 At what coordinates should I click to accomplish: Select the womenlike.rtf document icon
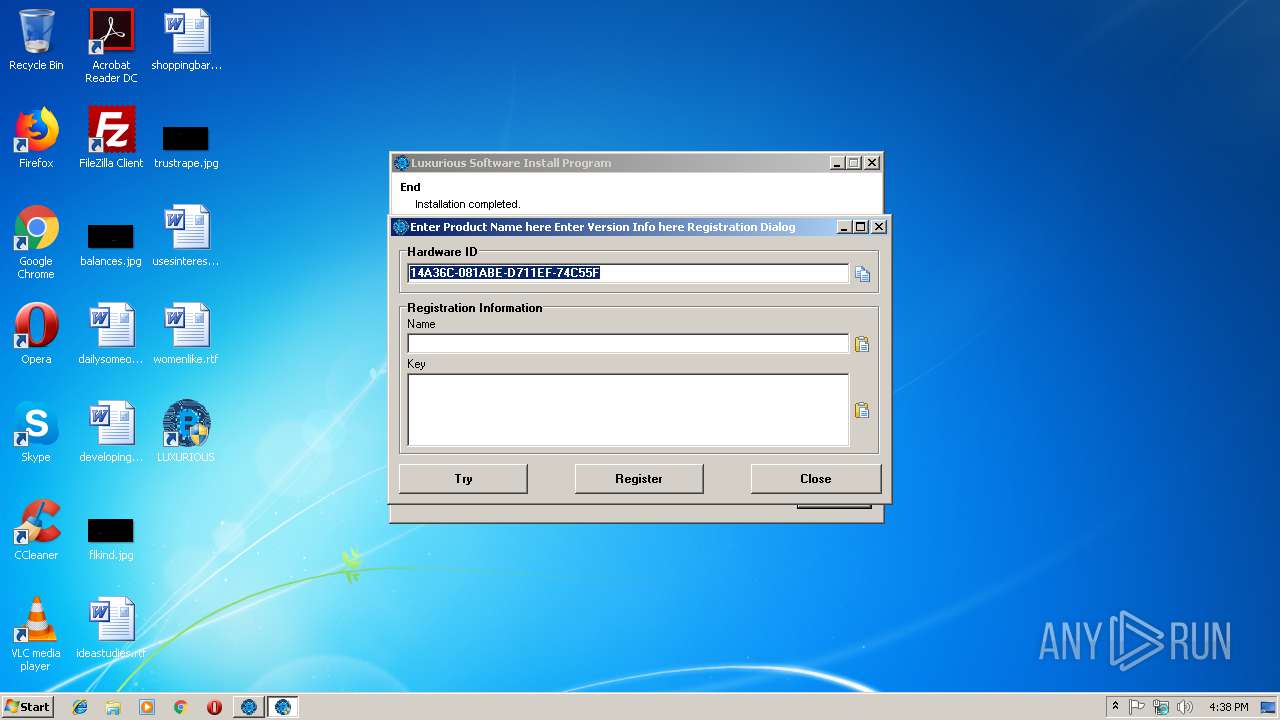click(186, 334)
